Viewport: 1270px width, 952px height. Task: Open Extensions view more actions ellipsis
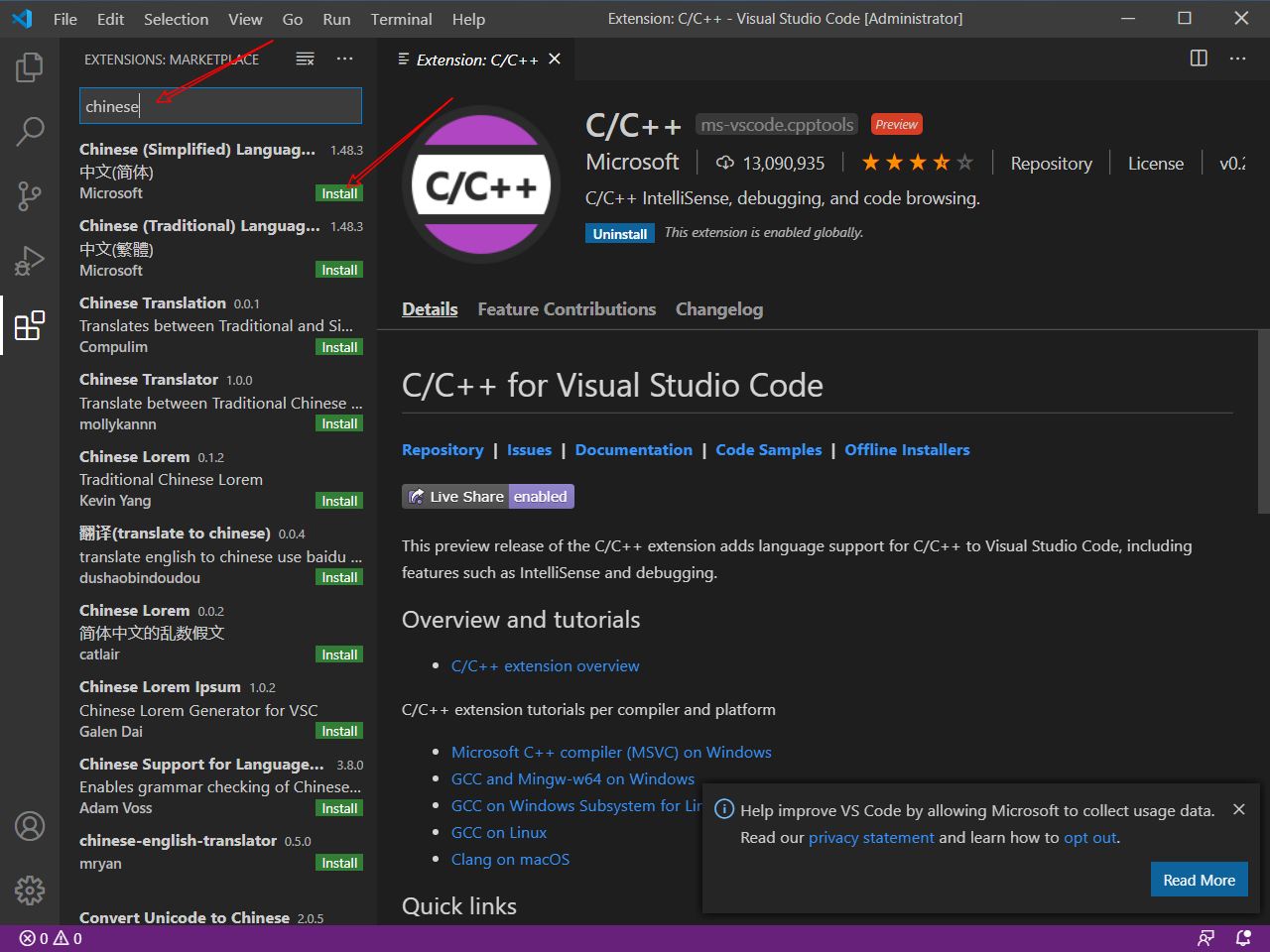pyautogui.click(x=344, y=59)
